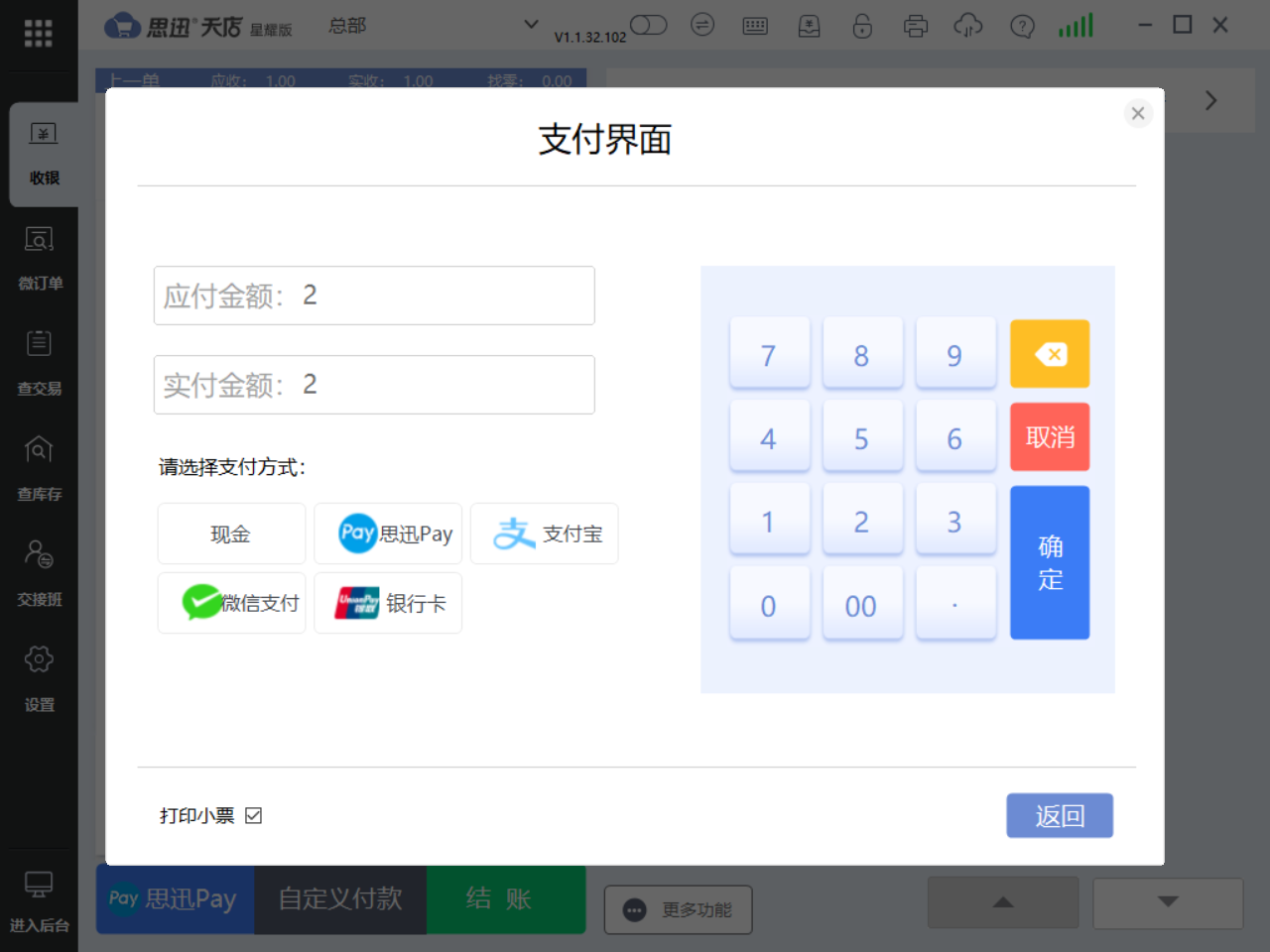Click the 返回 button to go back
The height and width of the screenshot is (952, 1270).
tap(1060, 815)
